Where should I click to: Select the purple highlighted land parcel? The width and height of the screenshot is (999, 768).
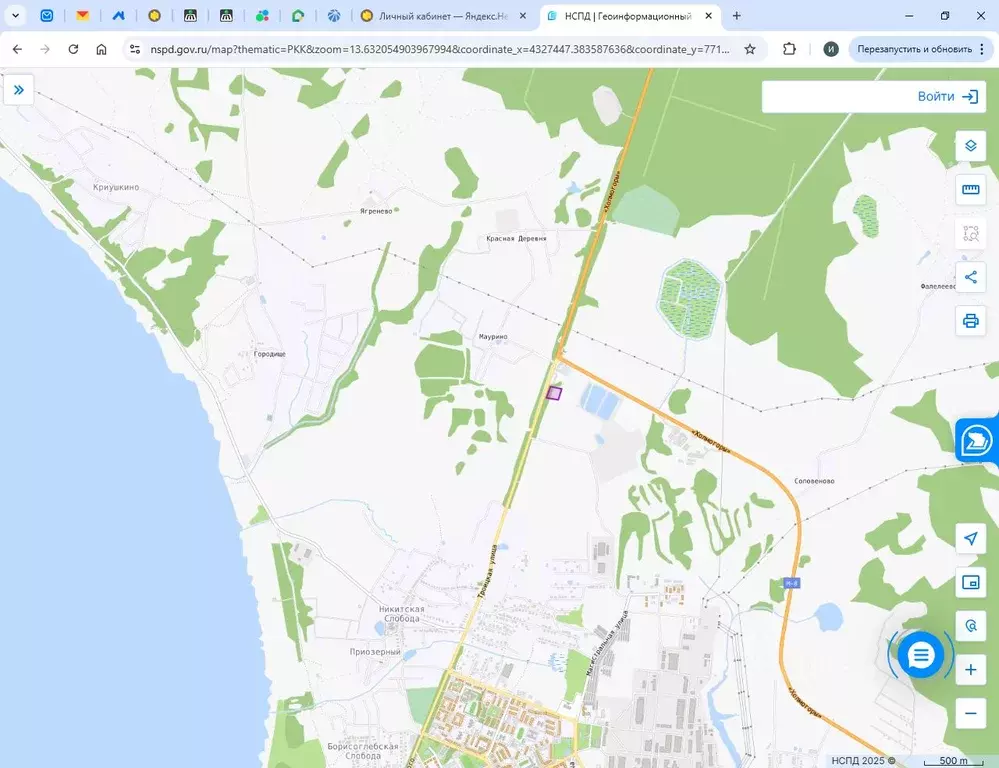(554, 393)
